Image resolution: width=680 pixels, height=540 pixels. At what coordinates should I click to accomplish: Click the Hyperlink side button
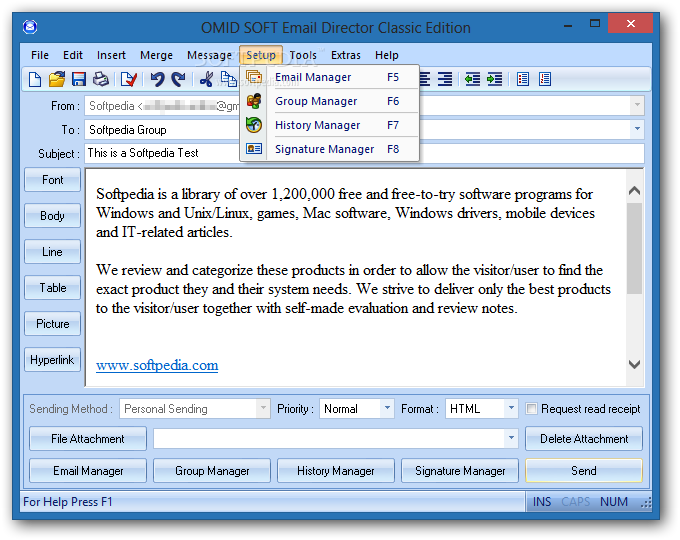click(52, 360)
